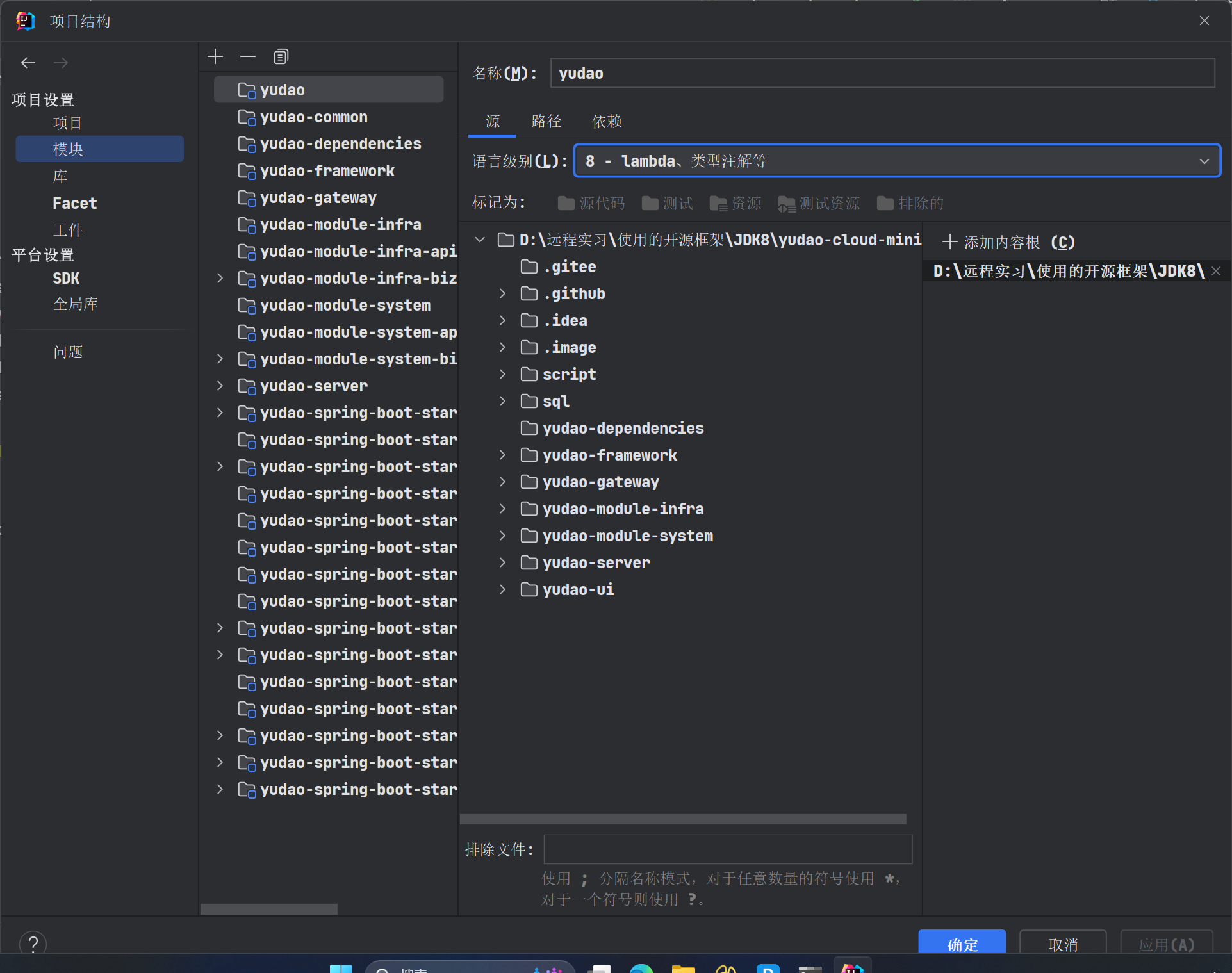Click the copy module icon
The width and height of the screenshot is (1232, 973).
point(281,57)
